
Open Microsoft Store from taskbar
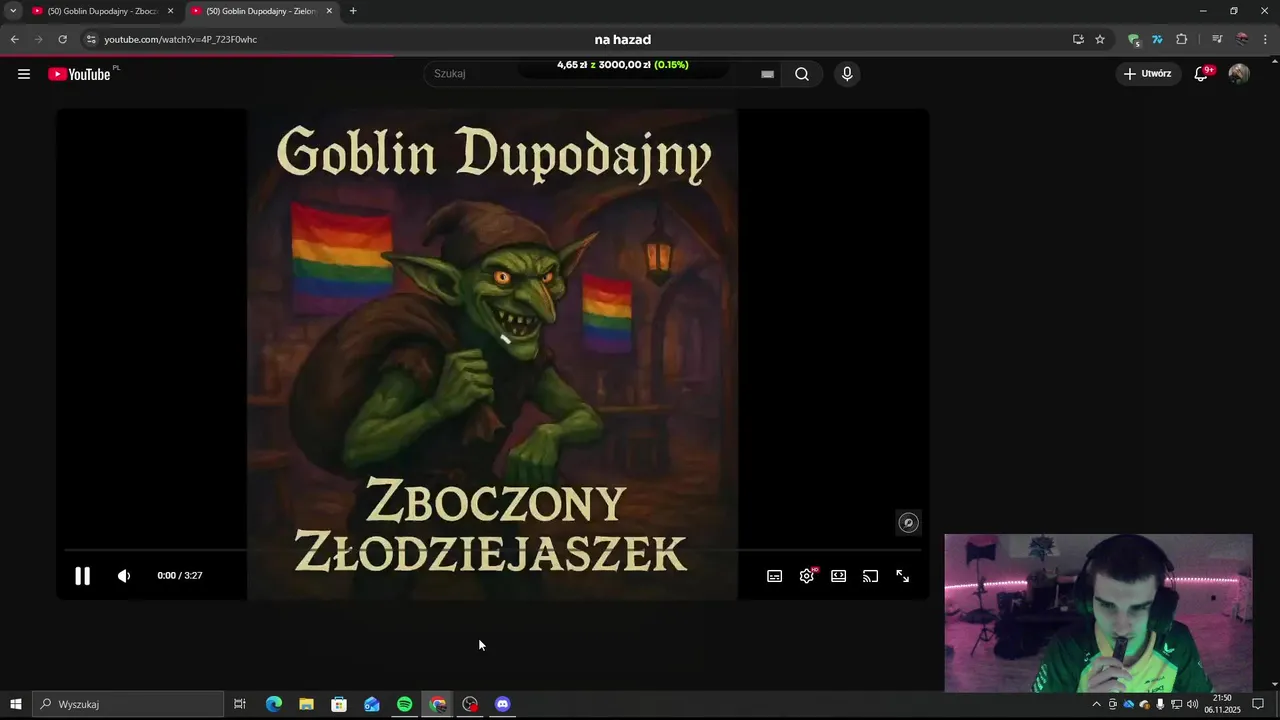pos(339,705)
